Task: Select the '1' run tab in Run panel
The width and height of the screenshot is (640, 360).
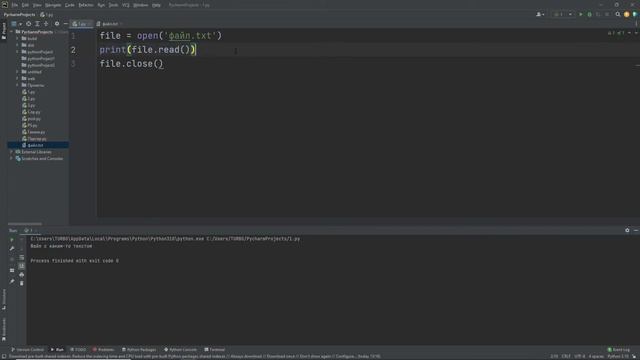Action: pos(30,231)
